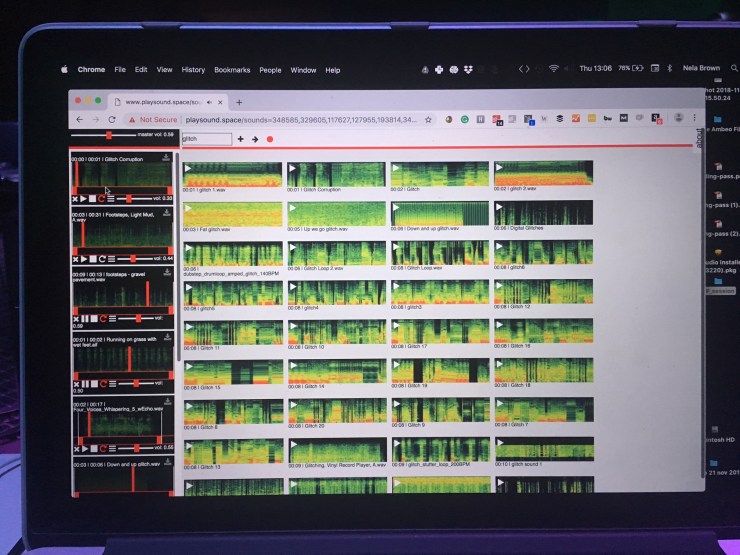The image size is (740, 555).
Task: Open the History menu in the menu bar
Action: point(193,70)
